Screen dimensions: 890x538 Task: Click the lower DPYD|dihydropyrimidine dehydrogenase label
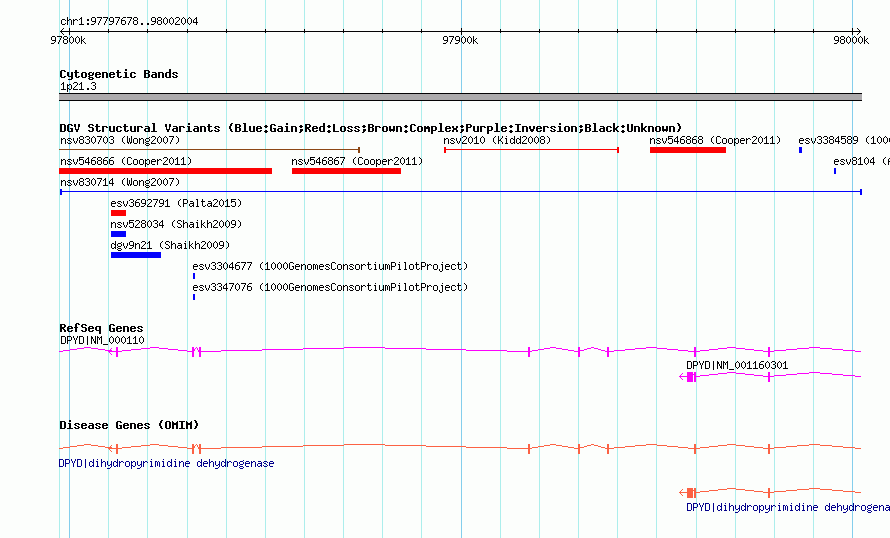(x=788, y=507)
